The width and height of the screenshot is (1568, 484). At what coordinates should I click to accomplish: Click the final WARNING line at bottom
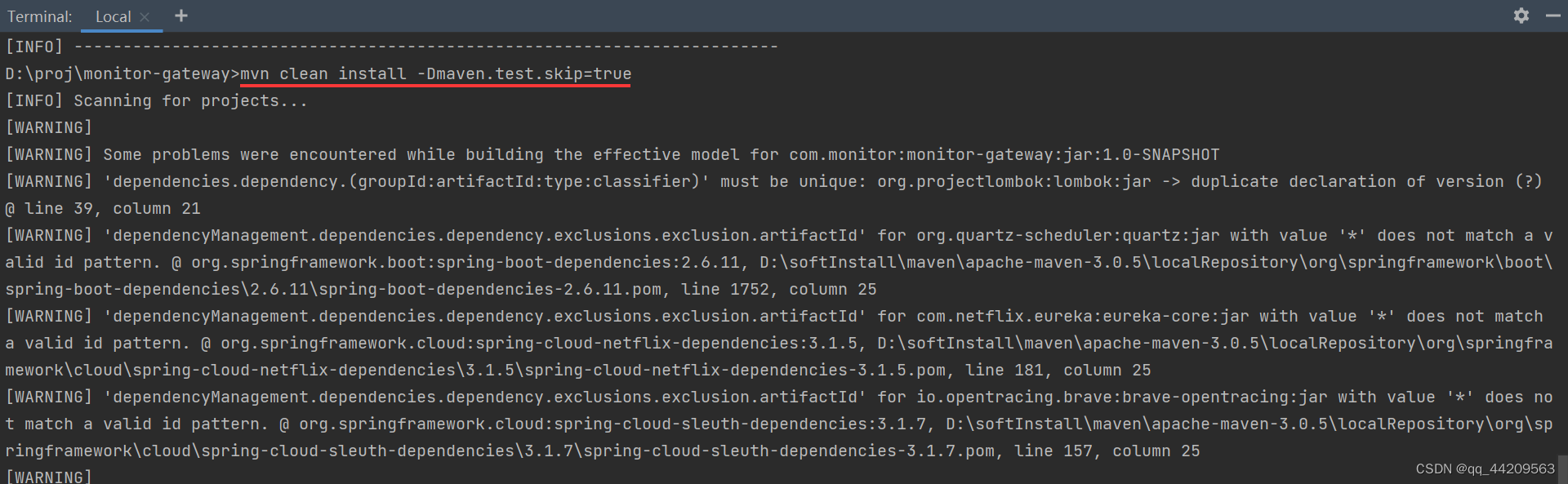coord(47,476)
